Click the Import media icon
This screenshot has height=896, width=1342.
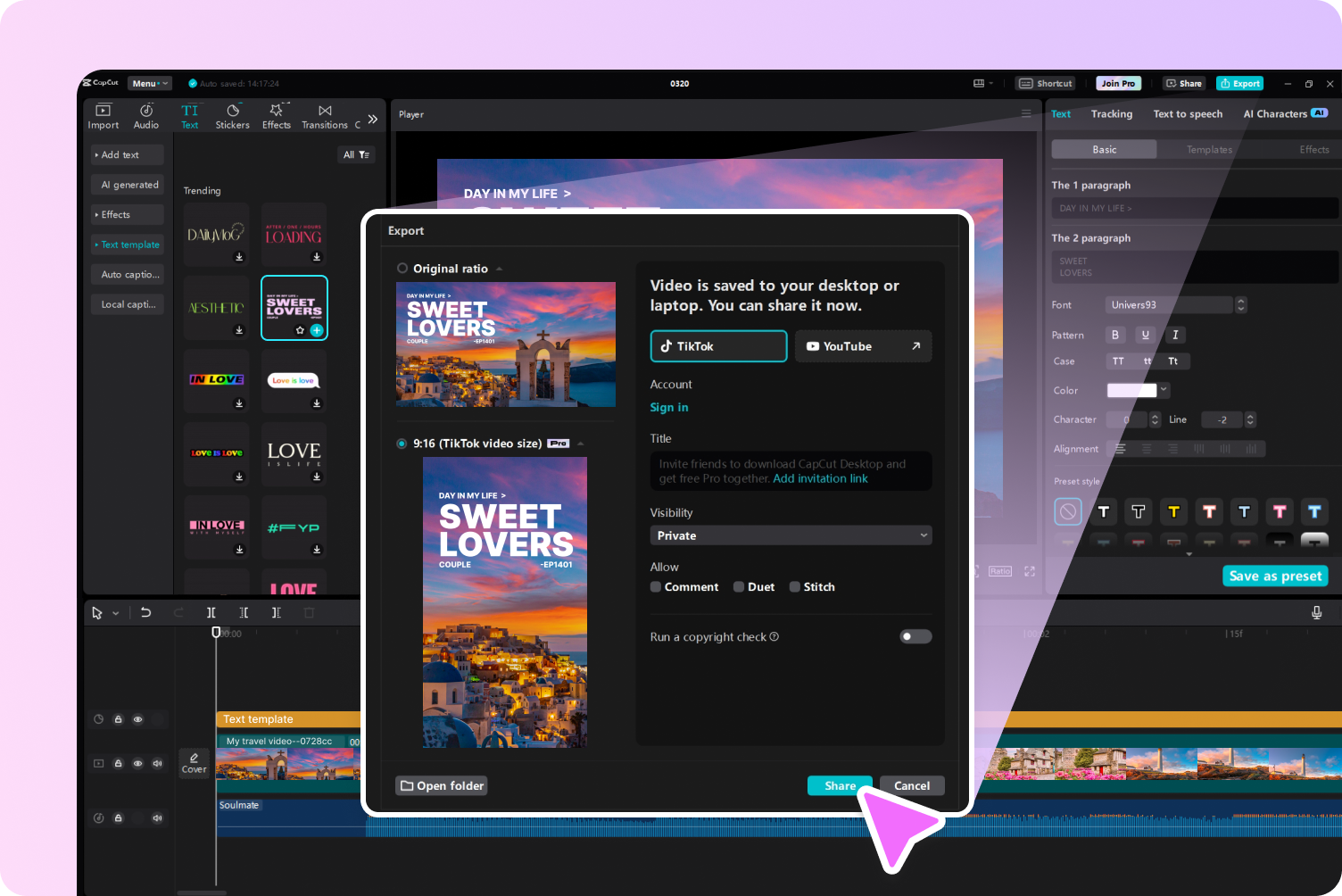(103, 114)
